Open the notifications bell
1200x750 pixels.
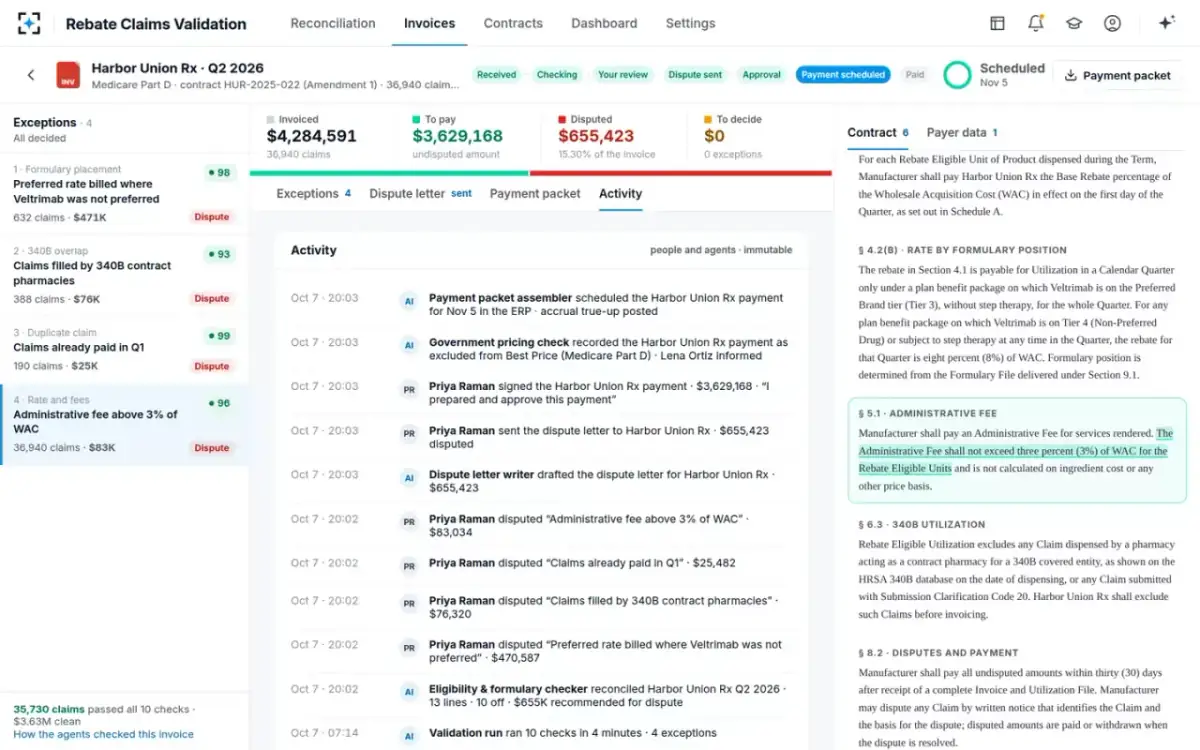pos(1036,23)
